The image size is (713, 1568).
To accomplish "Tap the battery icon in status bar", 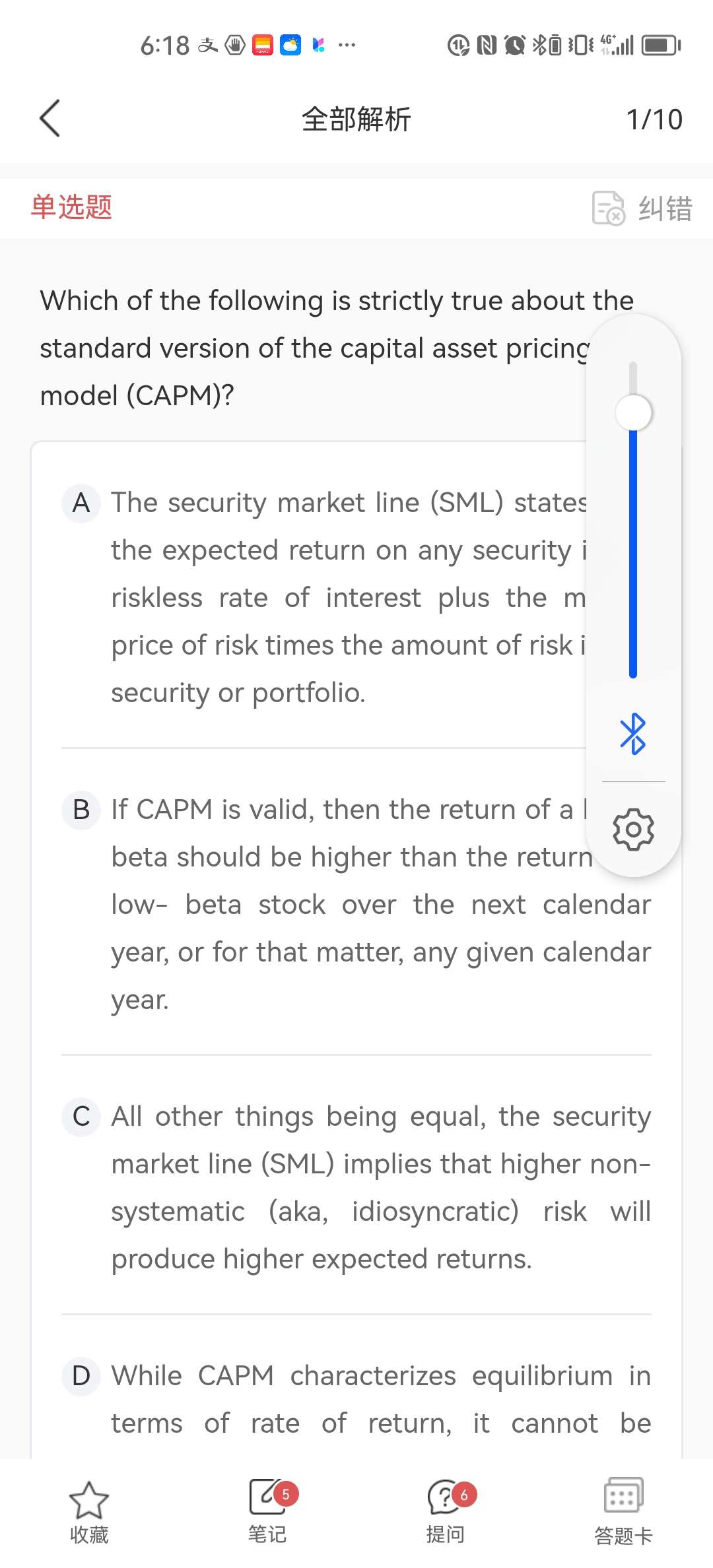I will click(x=661, y=46).
